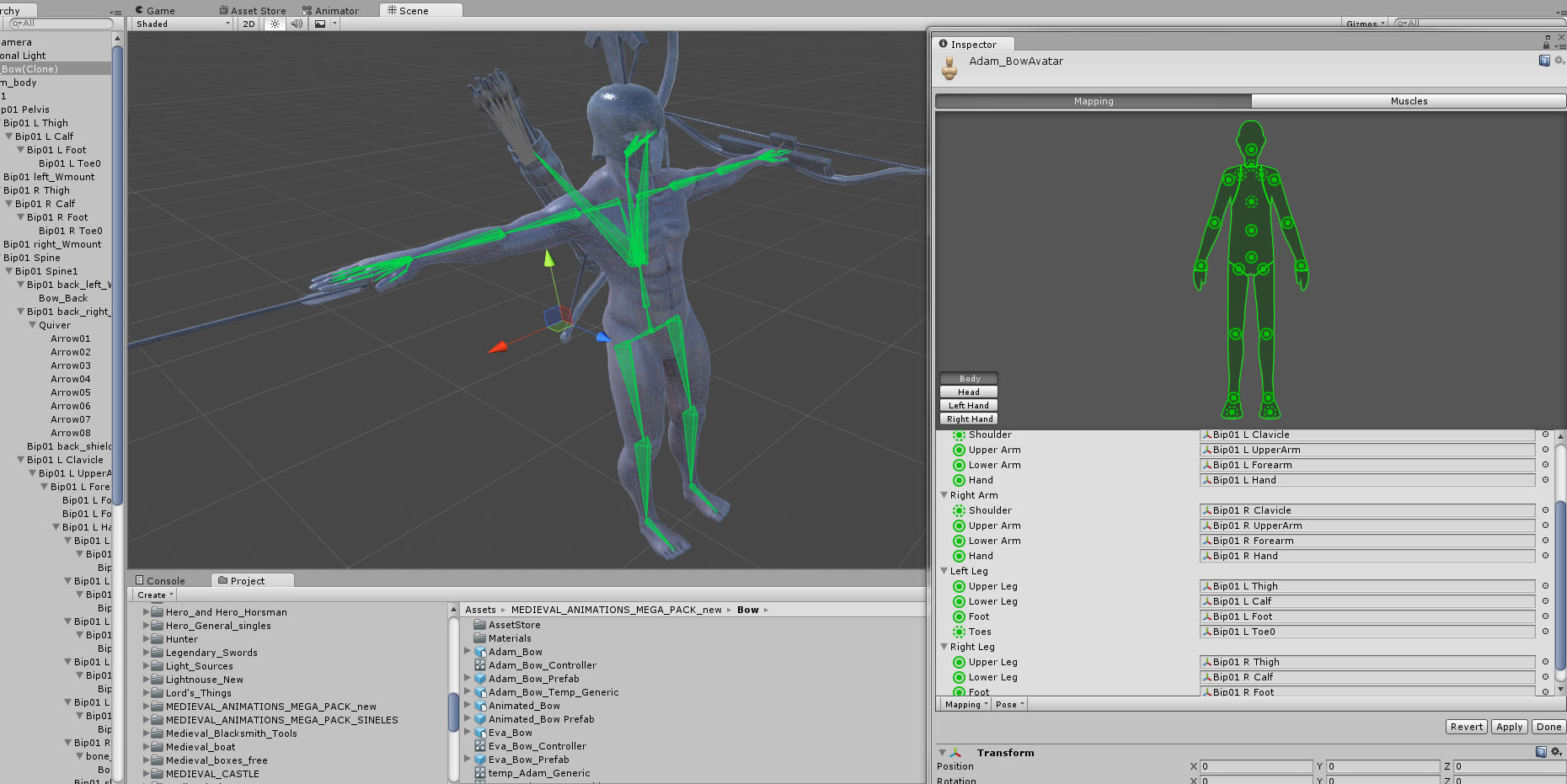Screen dimensions: 1567x784
Task: Click the Apply button in the Inspector
Action: (x=1509, y=726)
